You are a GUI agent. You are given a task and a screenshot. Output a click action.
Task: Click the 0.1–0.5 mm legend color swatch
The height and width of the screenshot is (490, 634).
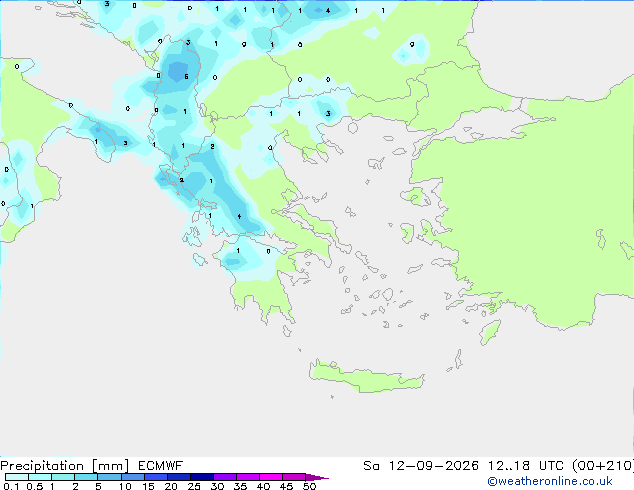tap(17, 477)
